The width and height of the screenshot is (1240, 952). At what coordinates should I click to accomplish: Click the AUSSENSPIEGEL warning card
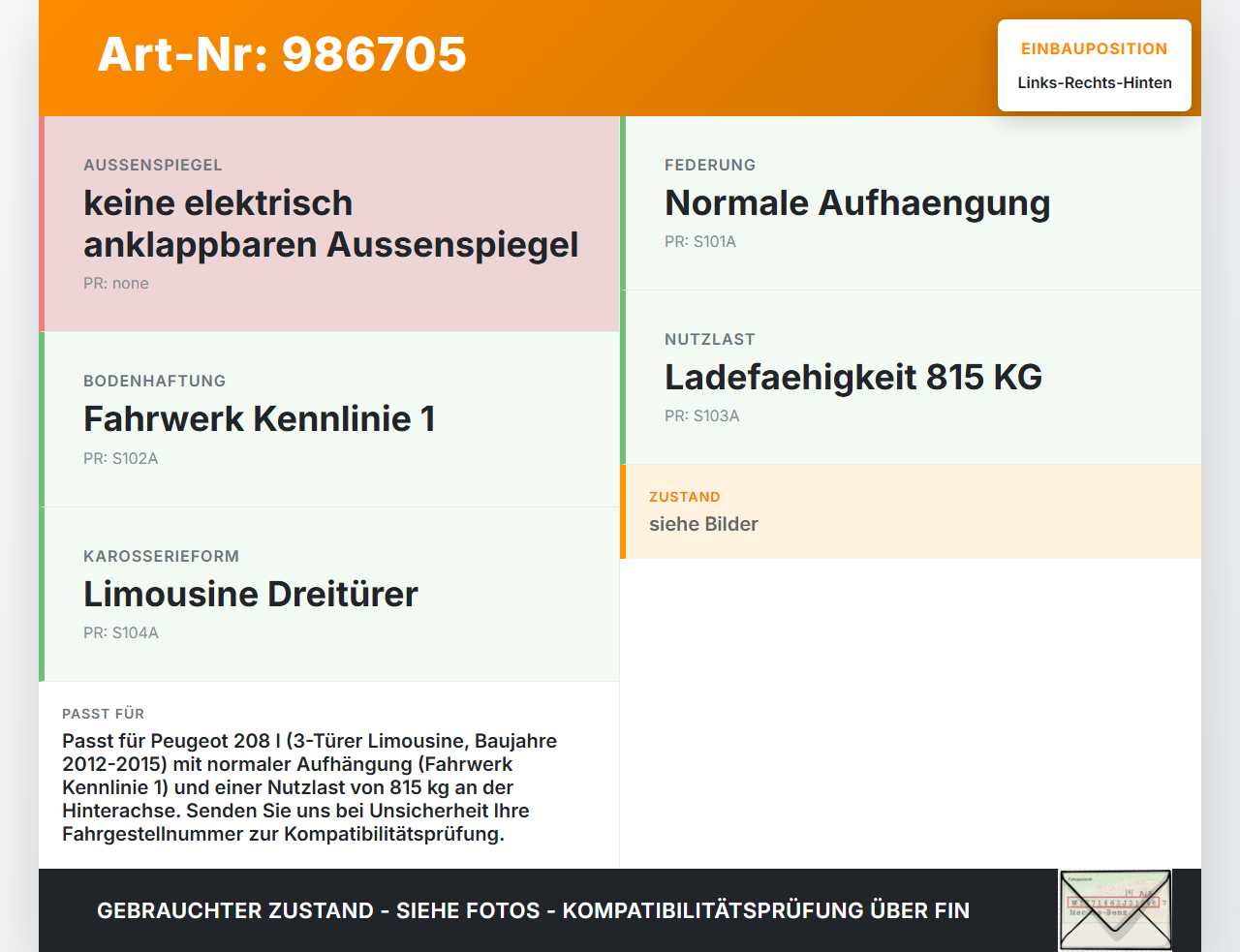tap(329, 223)
